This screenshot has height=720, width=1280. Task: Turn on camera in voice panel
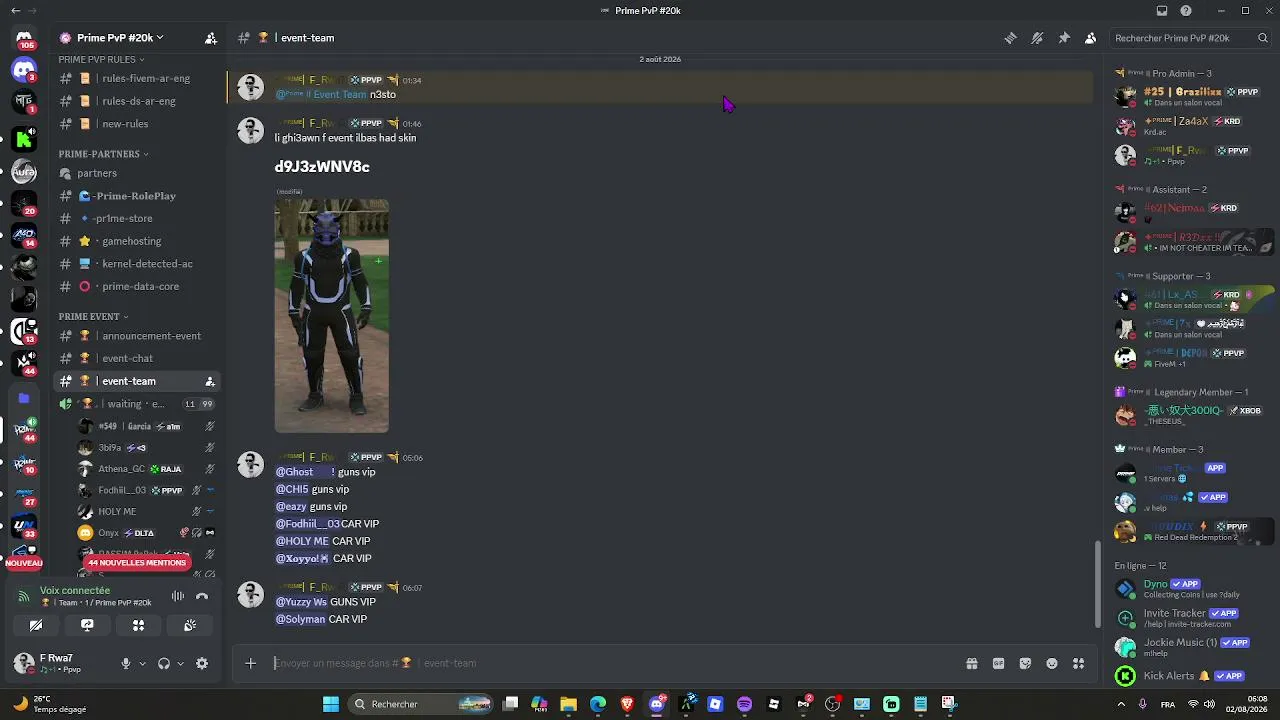(x=36, y=626)
